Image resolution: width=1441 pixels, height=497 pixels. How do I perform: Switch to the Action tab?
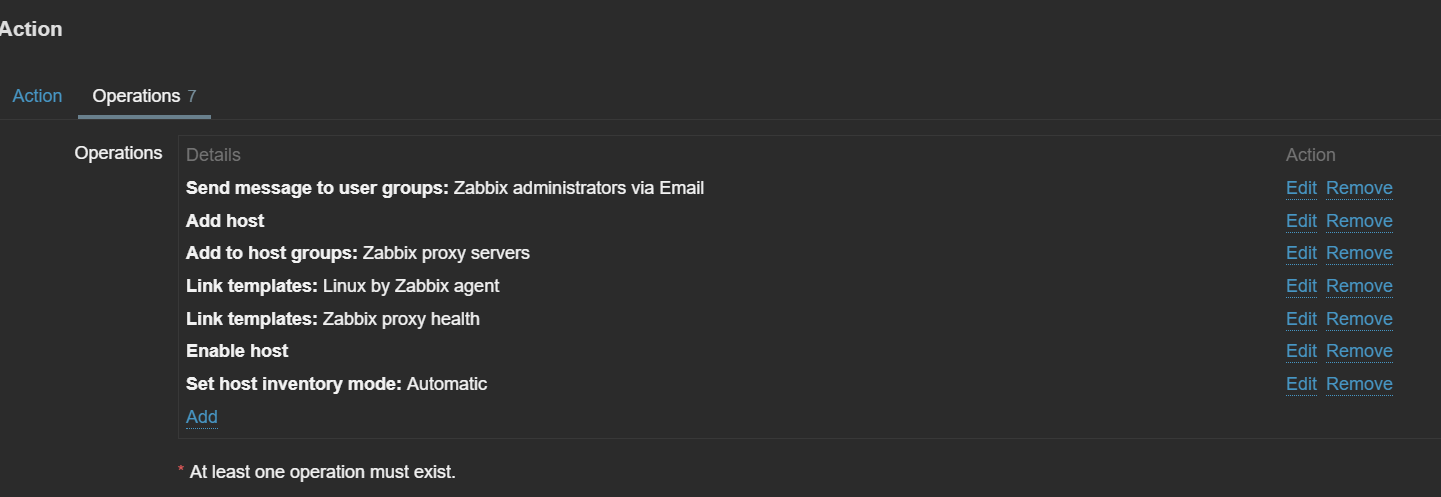click(x=37, y=96)
